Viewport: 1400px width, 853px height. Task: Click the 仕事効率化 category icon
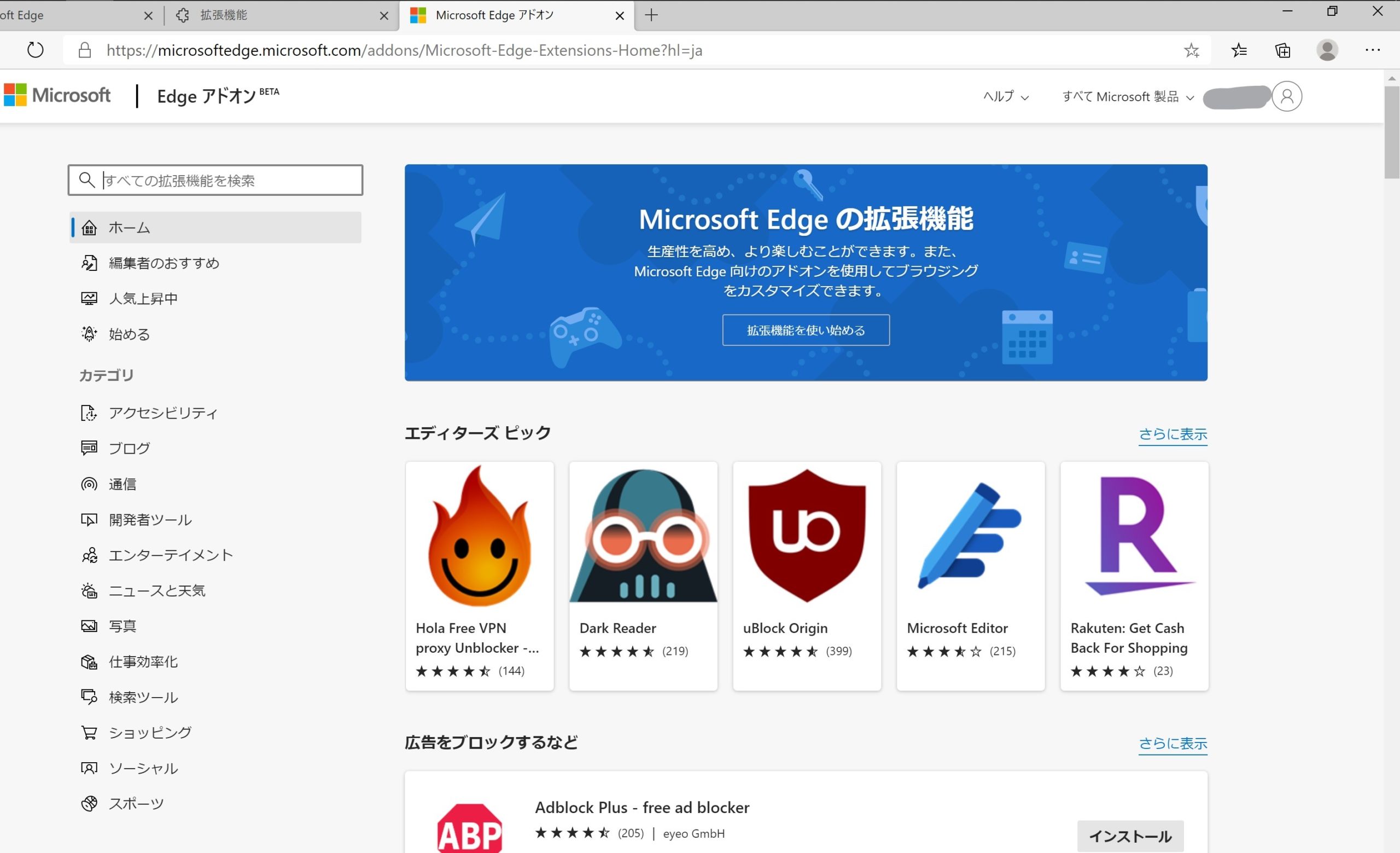coord(89,661)
